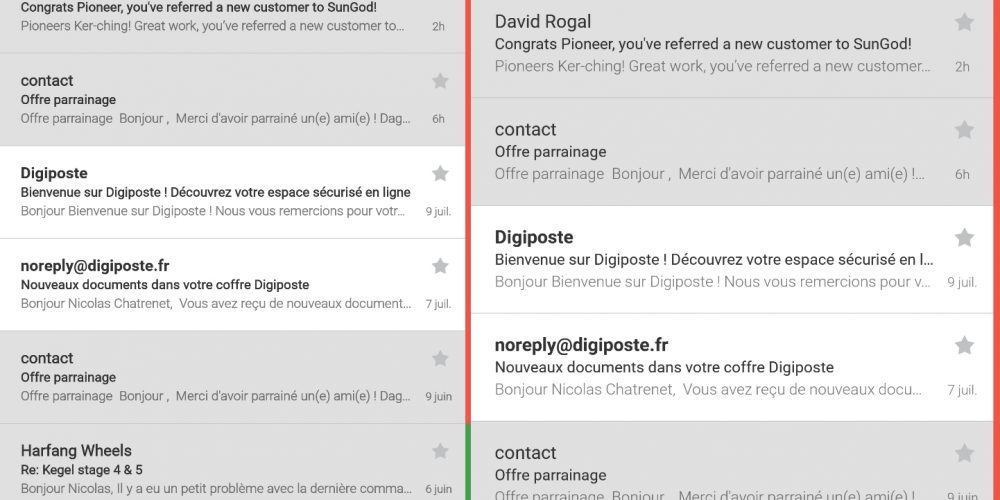This screenshot has width=1000, height=500.
Task: Star the 6h contact email in right list
Action: tap(964, 130)
